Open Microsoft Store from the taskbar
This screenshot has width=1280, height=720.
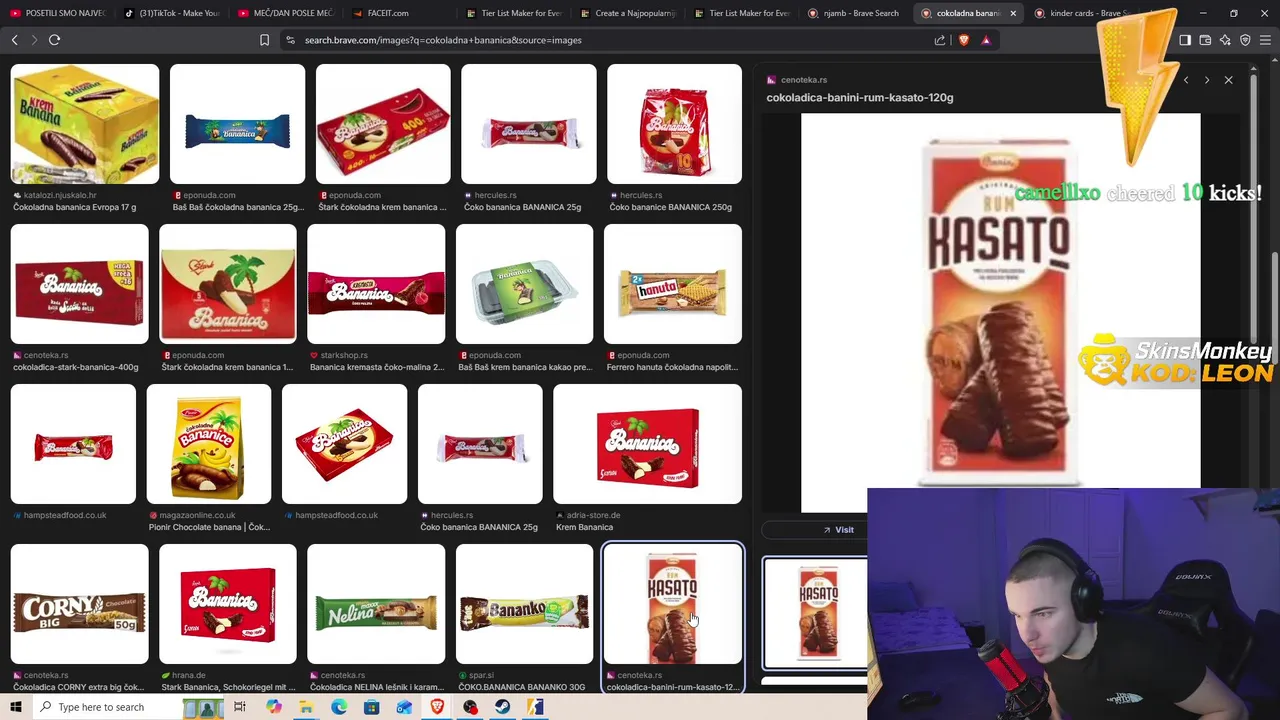(x=372, y=707)
